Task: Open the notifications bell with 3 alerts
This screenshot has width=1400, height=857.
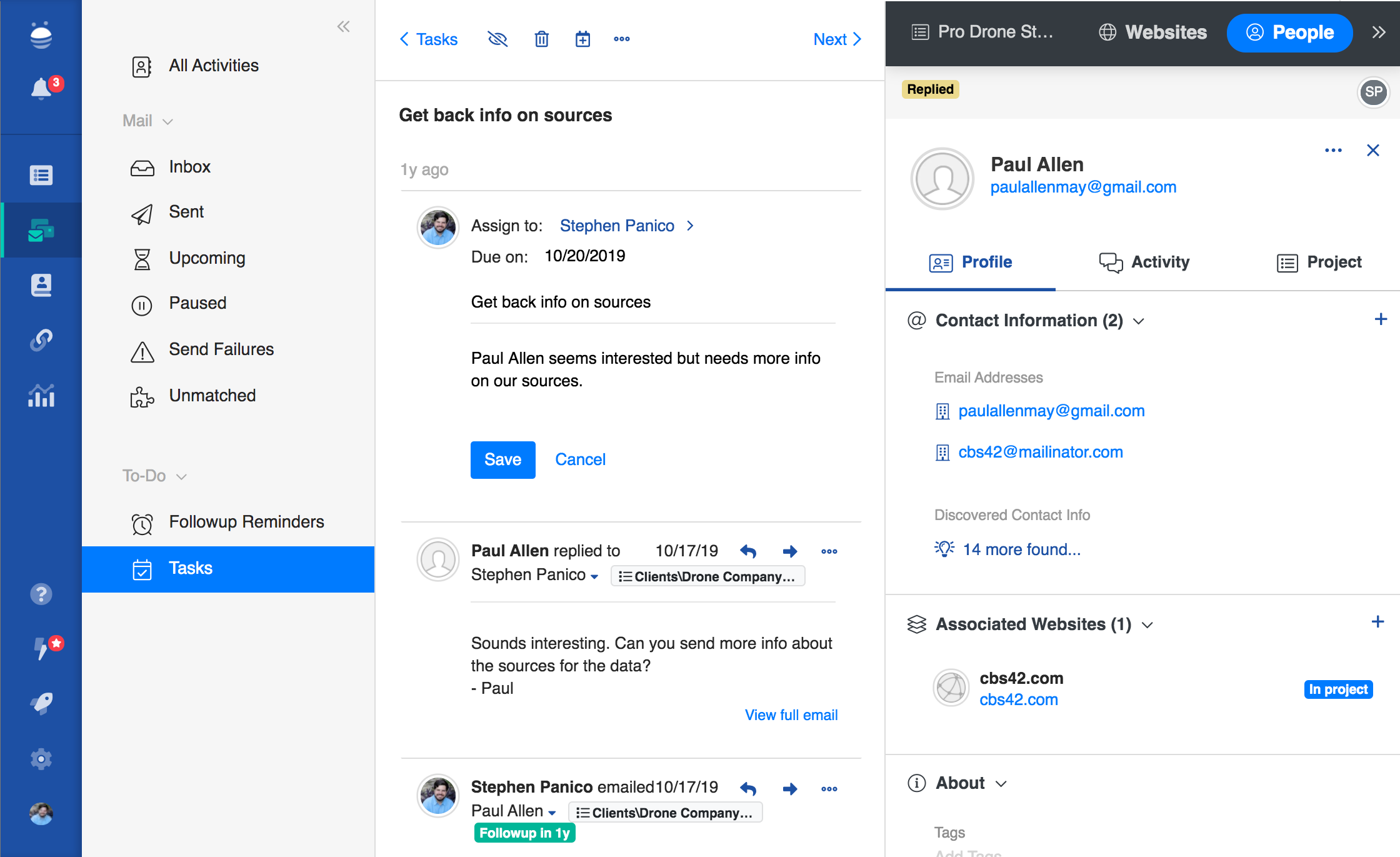Action: tap(41, 88)
